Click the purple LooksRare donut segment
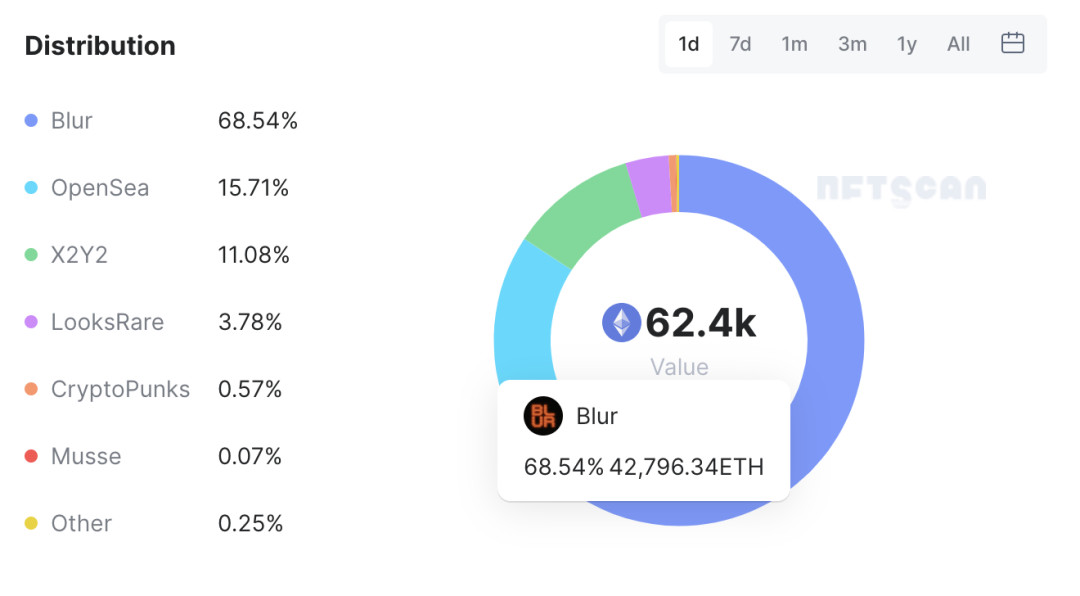This screenshot has width=1080, height=596. coord(648,186)
